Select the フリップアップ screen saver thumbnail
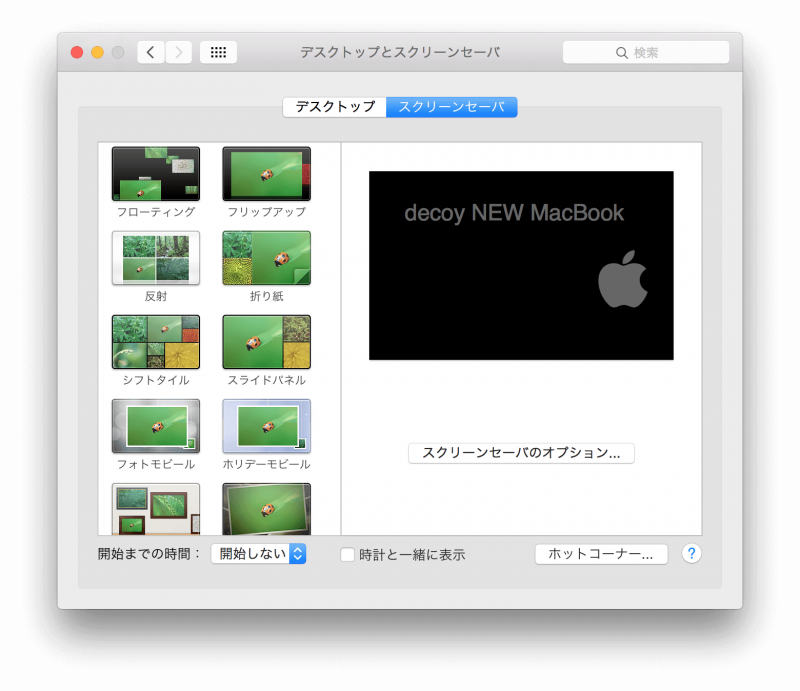800x691 pixels. 266,174
